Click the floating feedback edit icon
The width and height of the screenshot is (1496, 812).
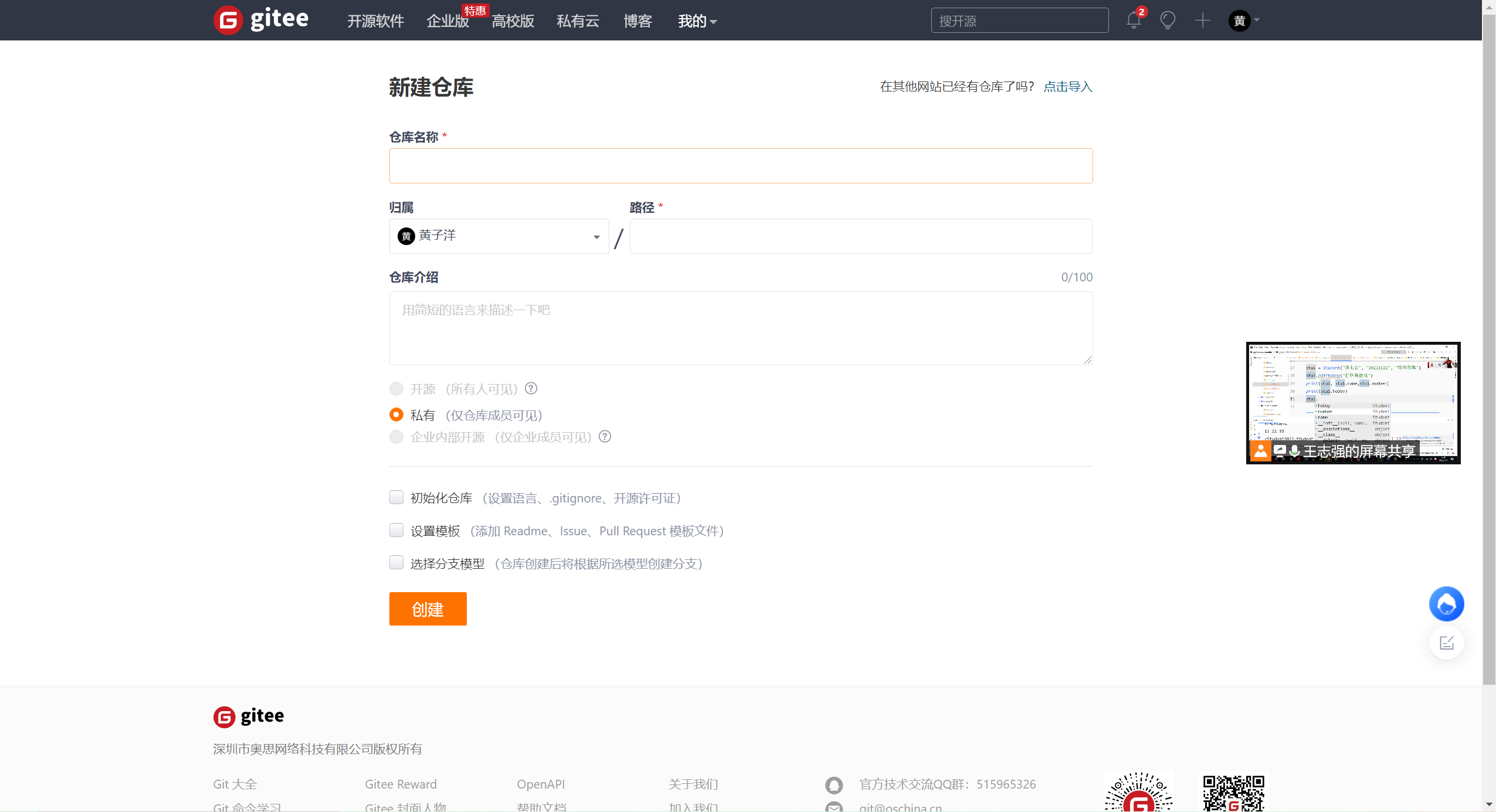pos(1446,643)
